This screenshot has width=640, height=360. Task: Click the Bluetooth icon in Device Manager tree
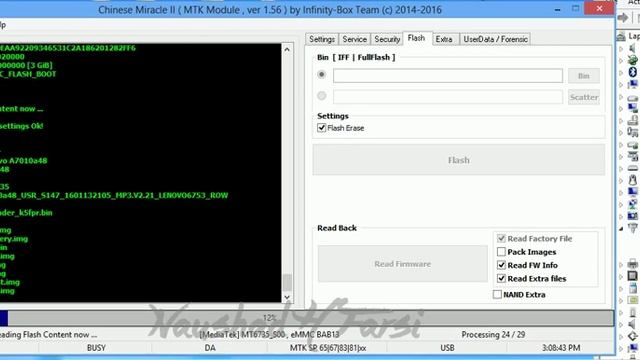[x=632, y=72]
